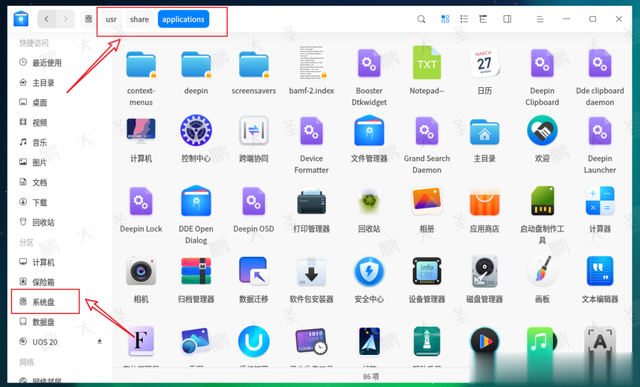640x387 pixels.
Task: Select the 控制中心 control center icon
Action: tap(196, 131)
